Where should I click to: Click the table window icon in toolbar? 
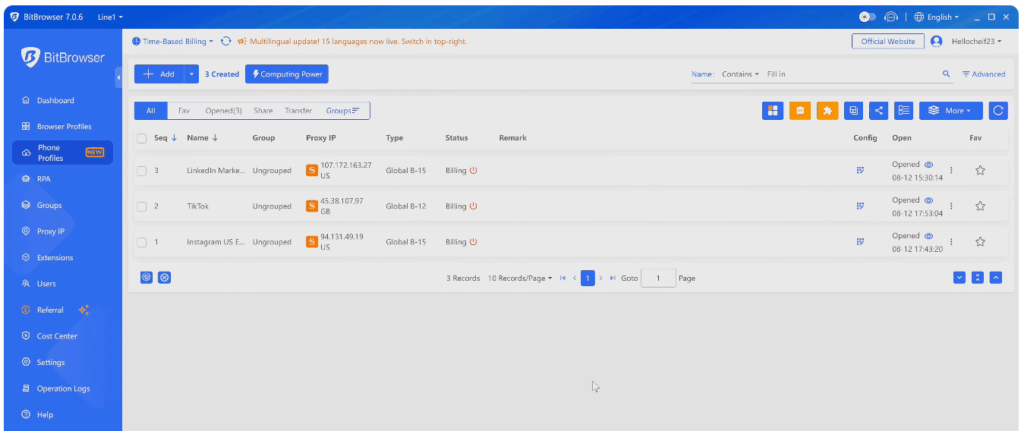pos(852,110)
